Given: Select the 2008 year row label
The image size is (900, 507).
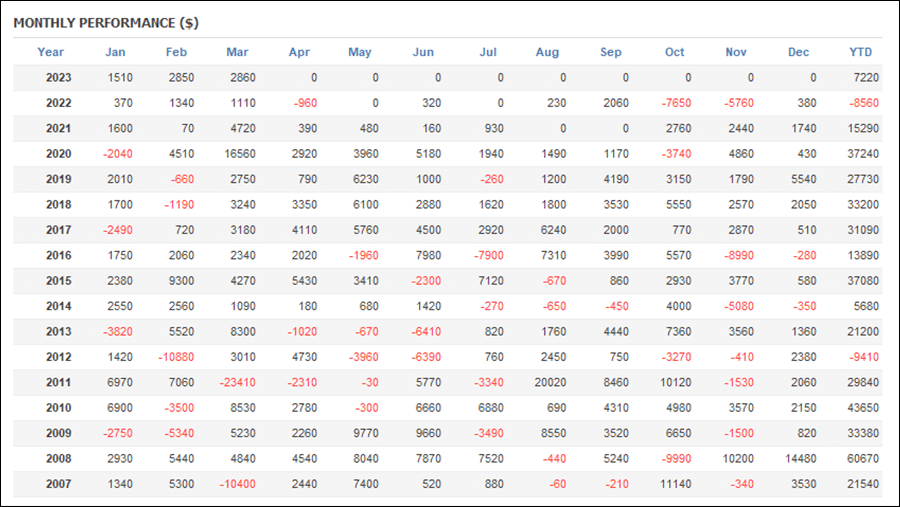Looking at the screenshot, I should 59,459.
